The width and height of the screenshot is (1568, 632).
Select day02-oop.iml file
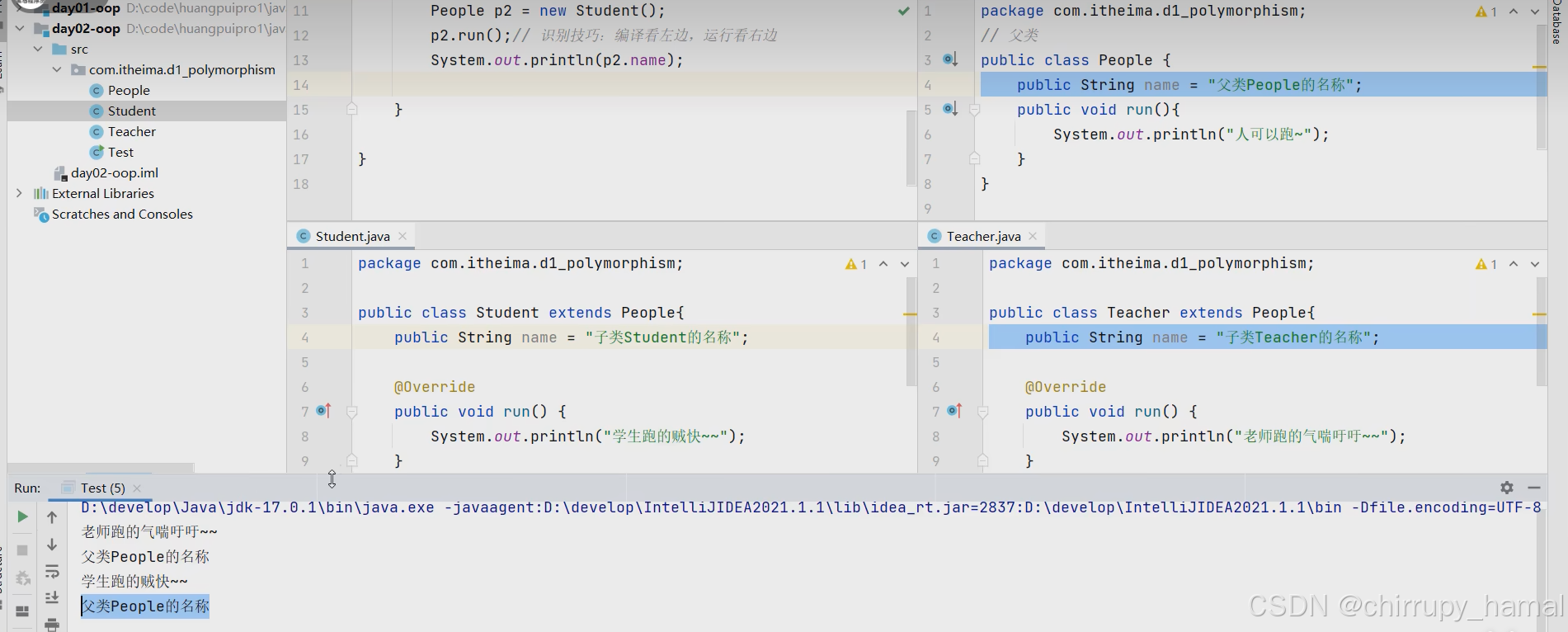(115, 172)
